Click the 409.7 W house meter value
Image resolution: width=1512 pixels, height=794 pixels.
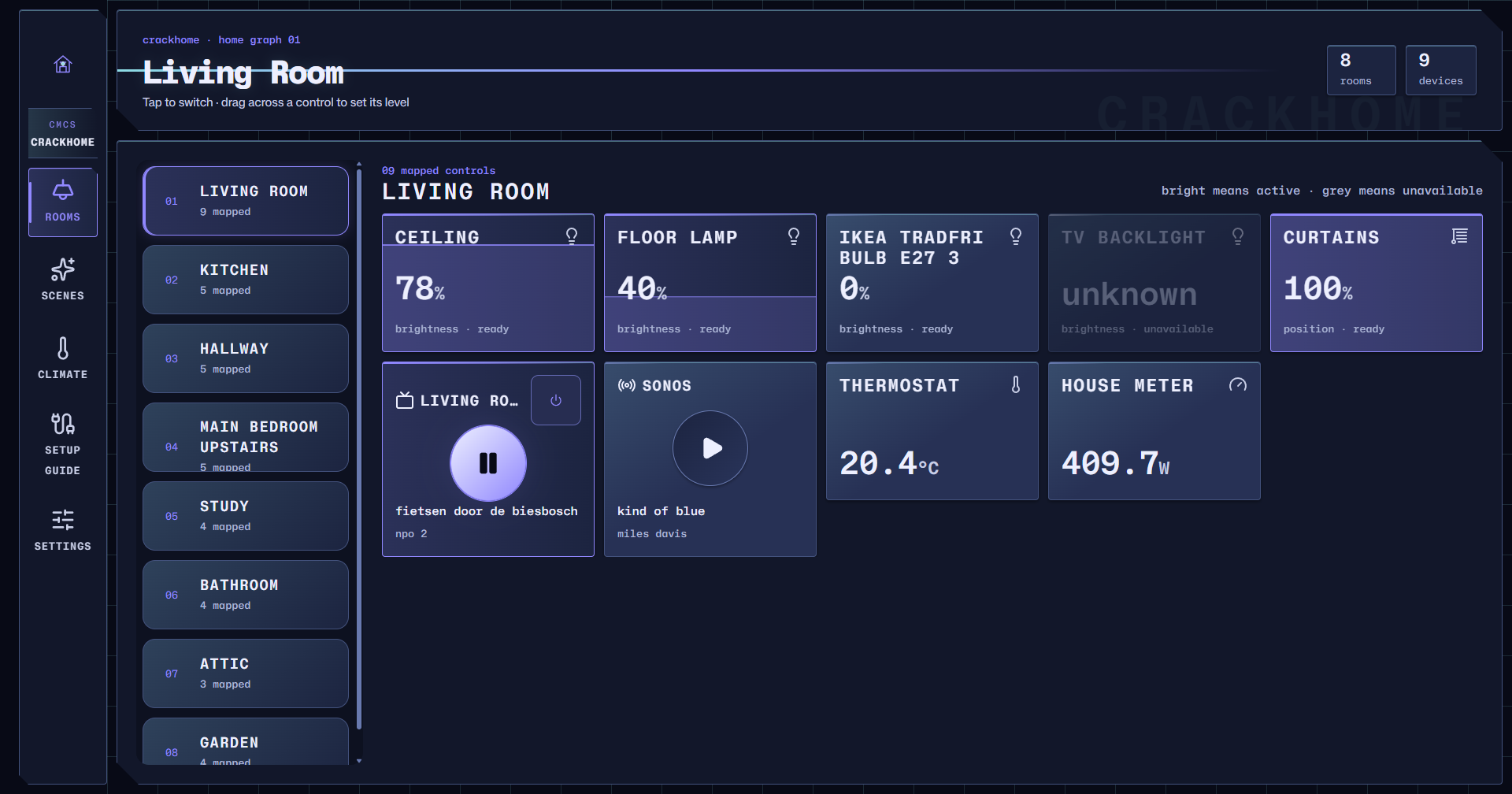pos(1115,463)
